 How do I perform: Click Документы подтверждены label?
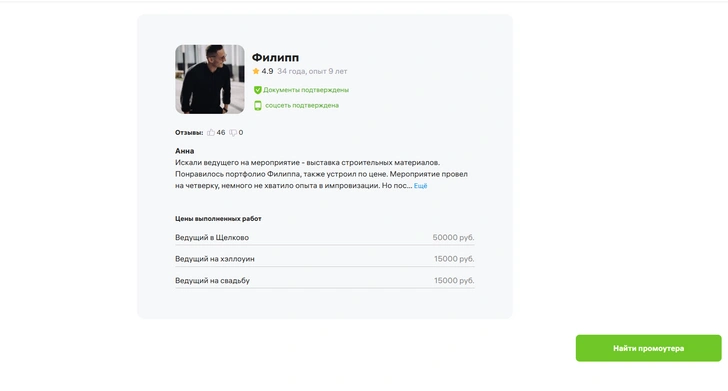306,90
